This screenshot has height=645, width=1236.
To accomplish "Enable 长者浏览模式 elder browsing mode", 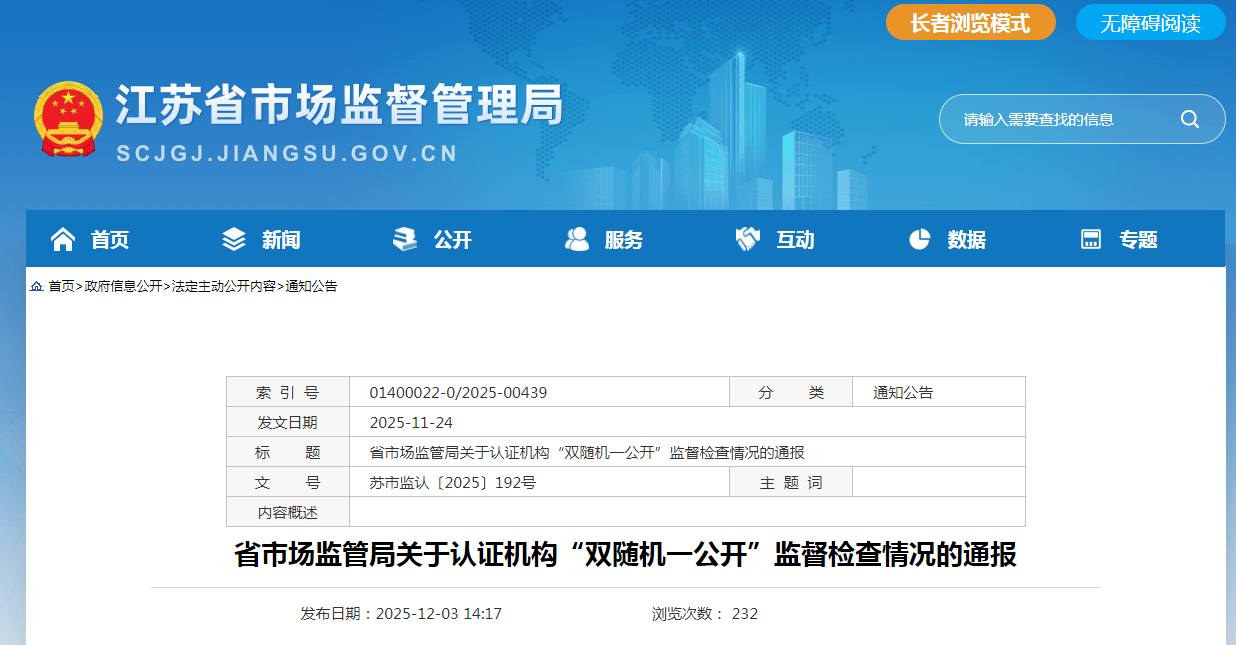I will [x=970, y=23].
